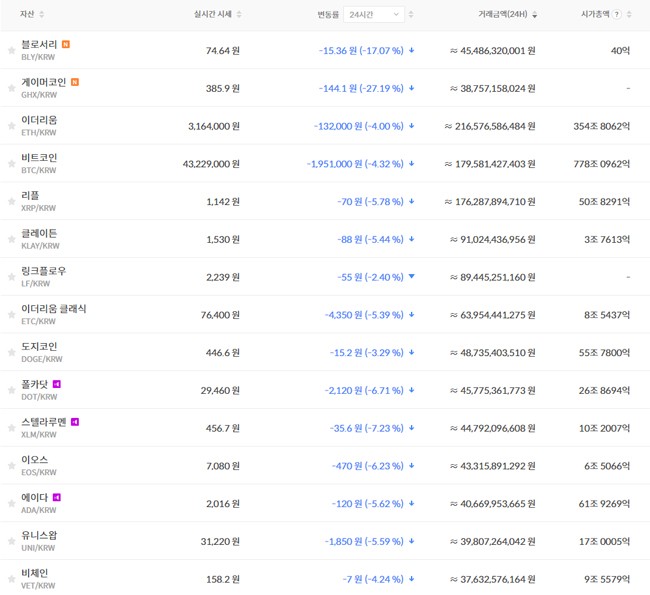650x595 pixels.
Task: Mark 리플 XRP/KRW as favorite
Action: [x=12, y=202]
